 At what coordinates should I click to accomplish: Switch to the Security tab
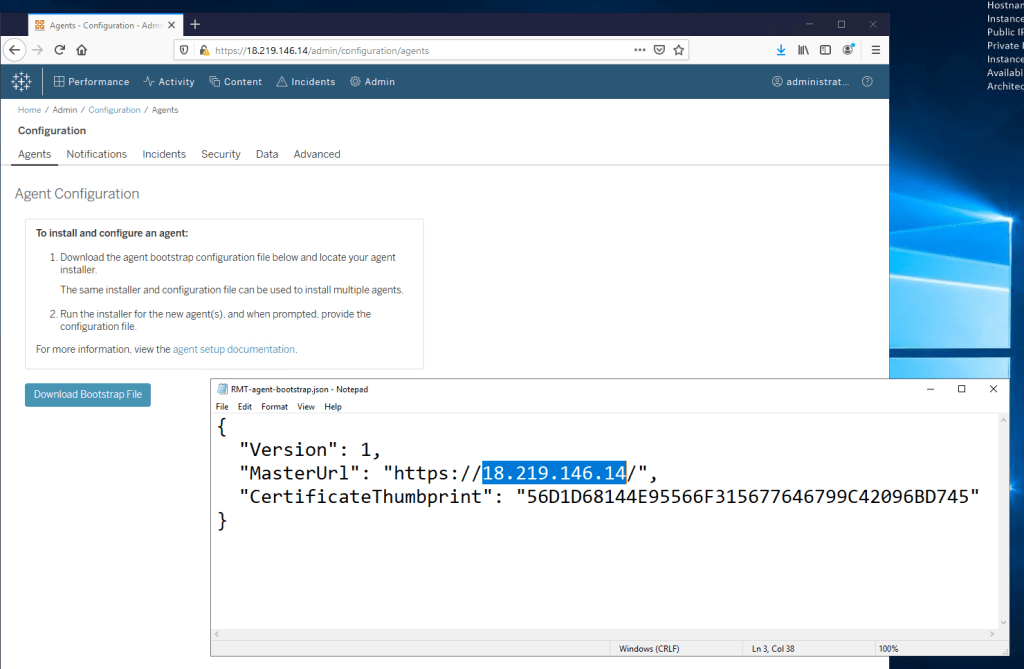coord(221,154)
